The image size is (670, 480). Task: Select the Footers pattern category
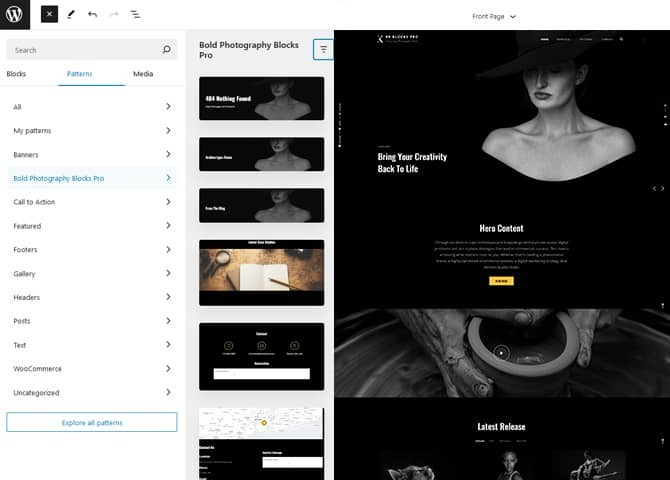pyautogui.click(x=91, y=250)
